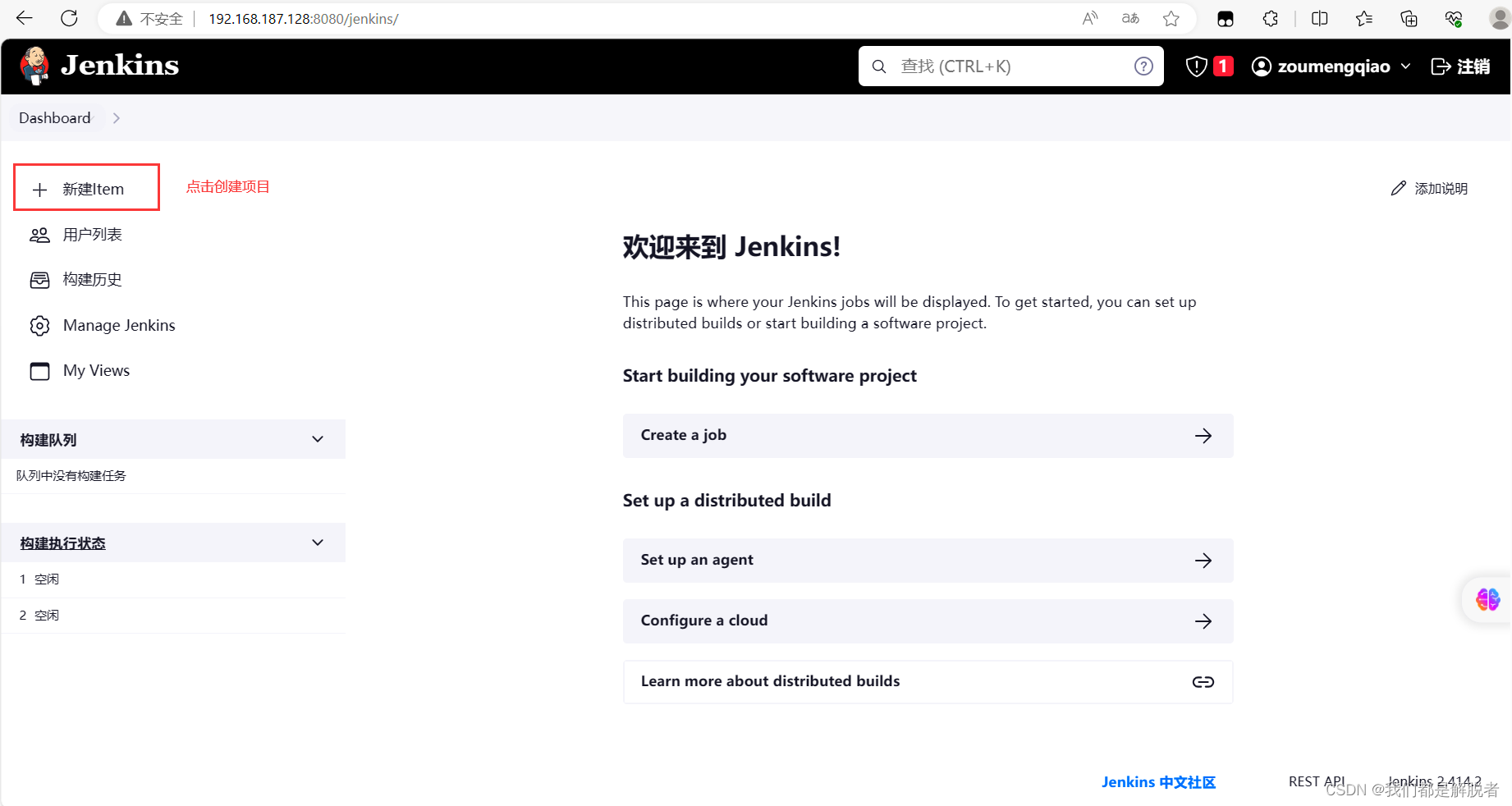Open My Views panel
The image size is (1512, 806).
tap(96, 370)
